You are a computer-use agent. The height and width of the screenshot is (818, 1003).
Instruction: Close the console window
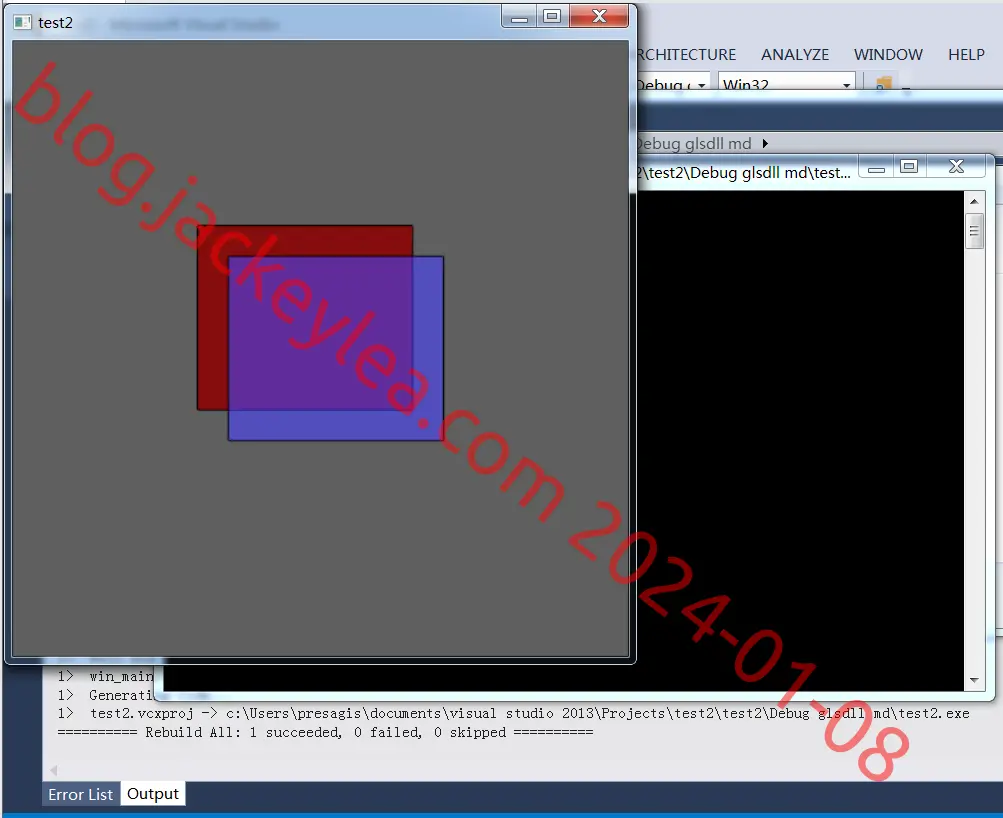click(956, 168)
